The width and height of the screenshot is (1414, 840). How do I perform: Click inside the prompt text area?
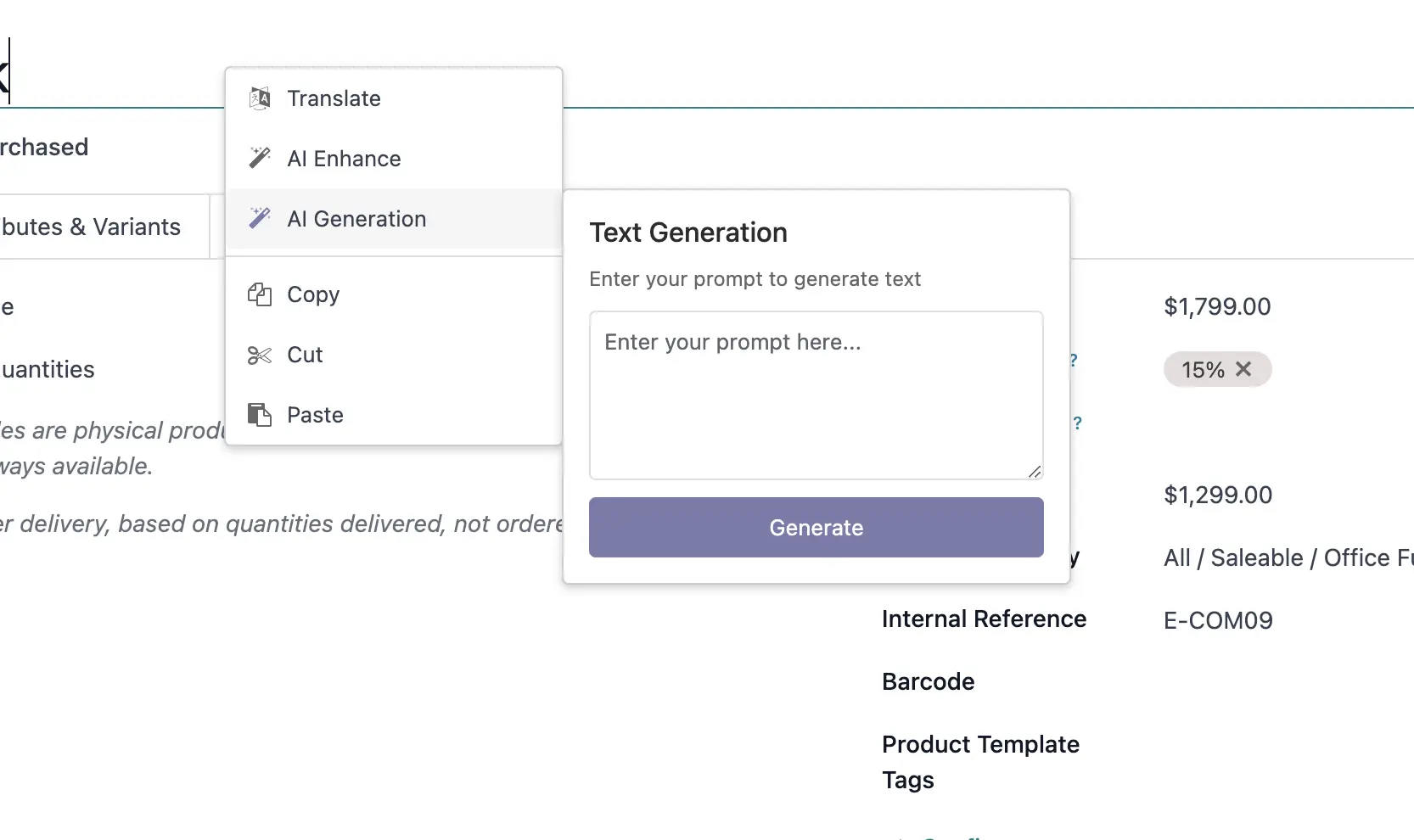[x=815, y=395]
